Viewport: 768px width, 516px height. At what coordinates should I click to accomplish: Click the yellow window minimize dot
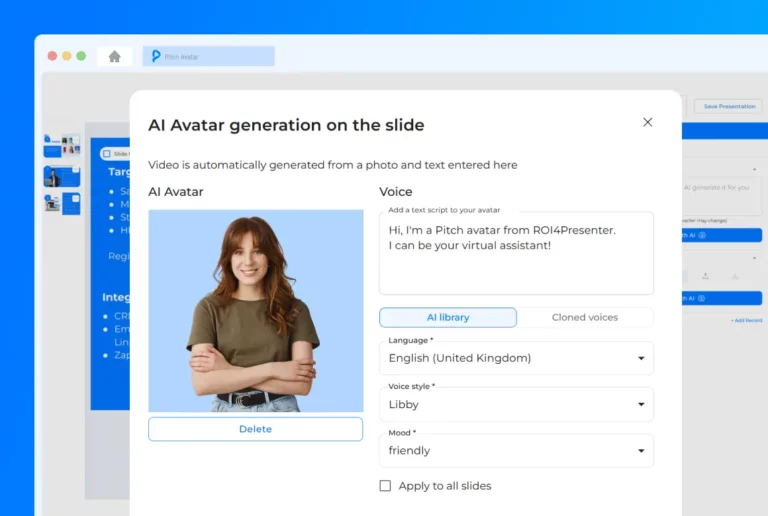tap(67, 56)
